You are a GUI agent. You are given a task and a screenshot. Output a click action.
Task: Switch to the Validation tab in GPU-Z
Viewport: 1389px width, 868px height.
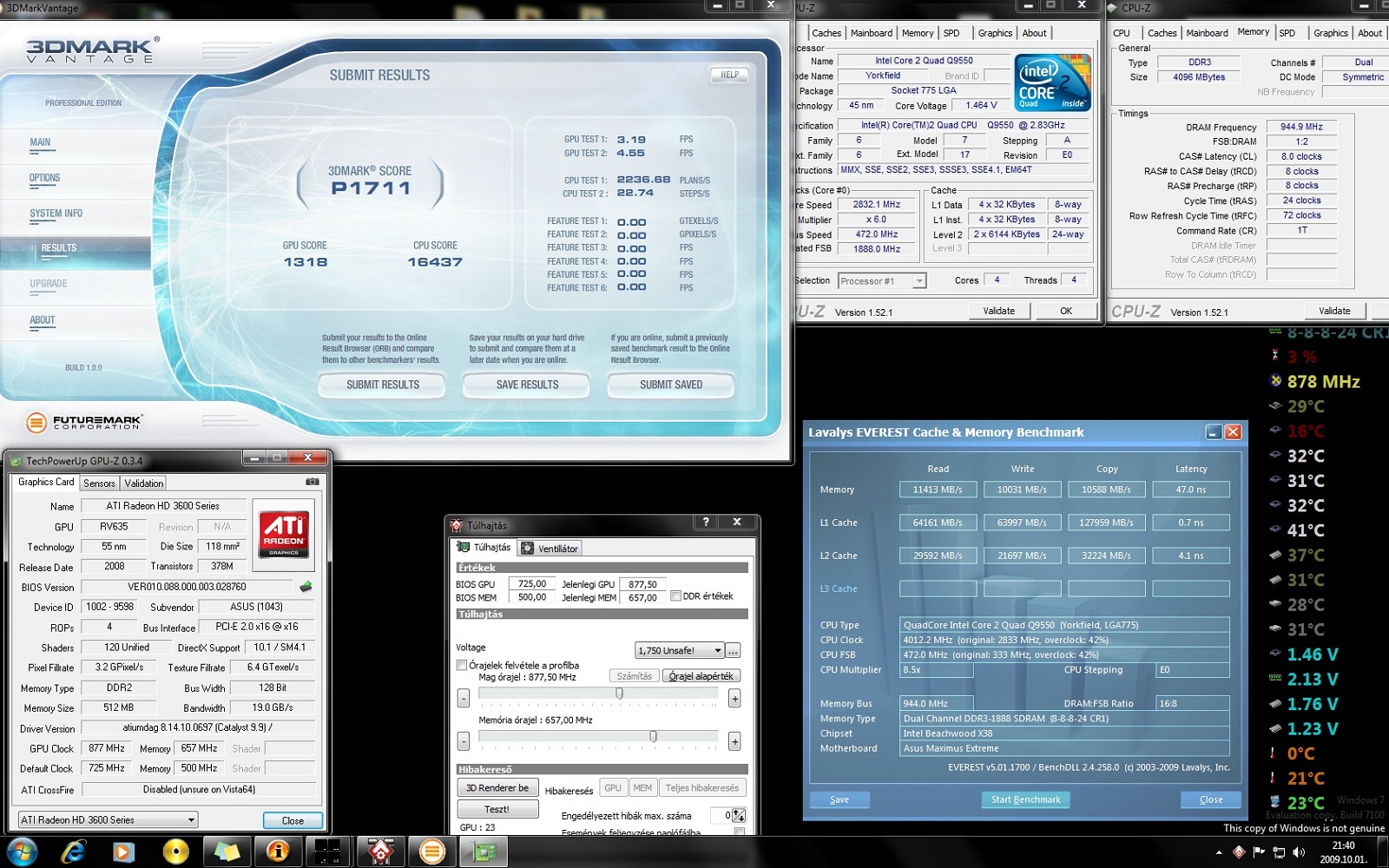(x=143, y=483)
